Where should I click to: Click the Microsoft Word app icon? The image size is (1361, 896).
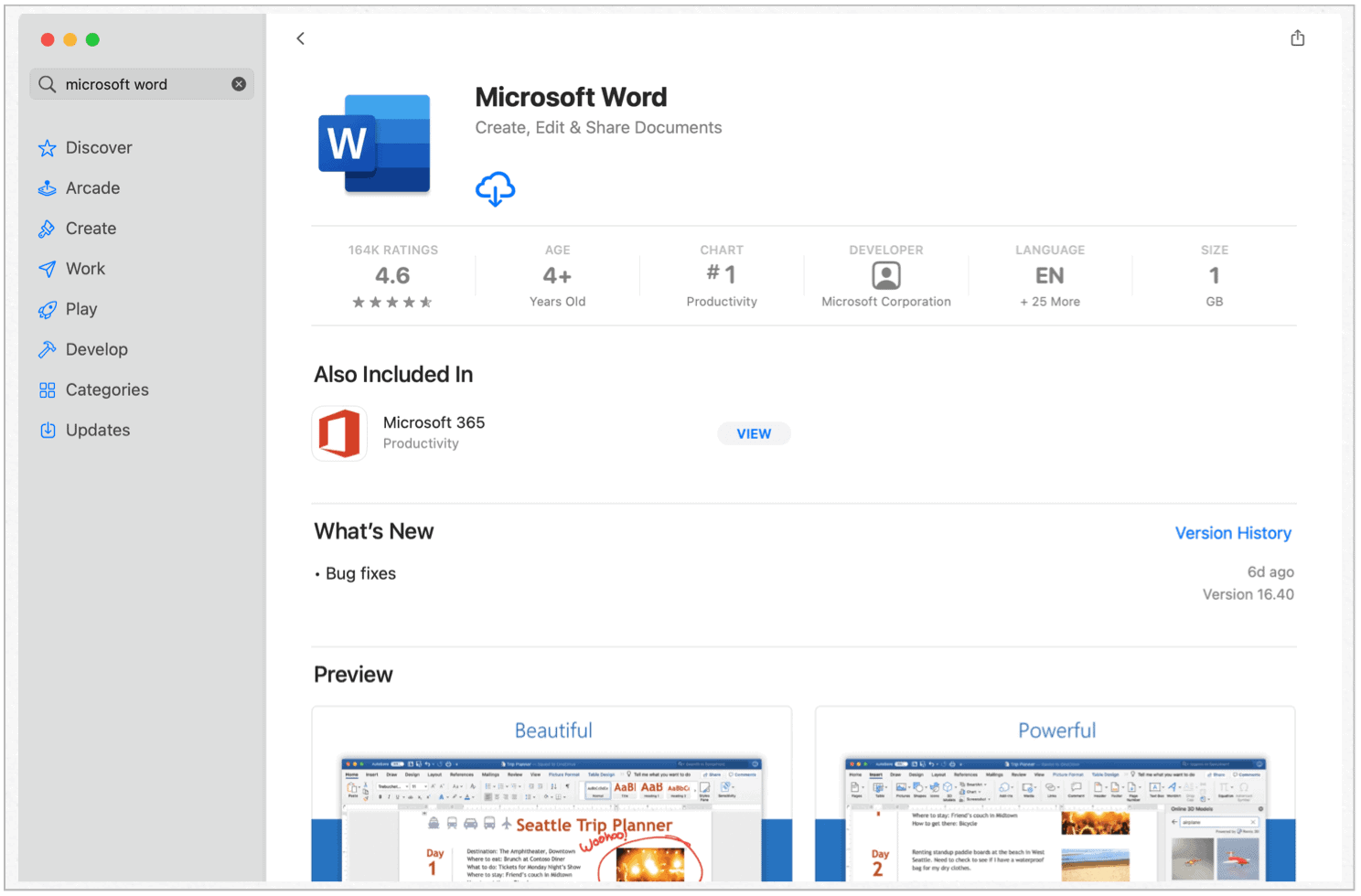pyautogui.click(x=374, y=144)
